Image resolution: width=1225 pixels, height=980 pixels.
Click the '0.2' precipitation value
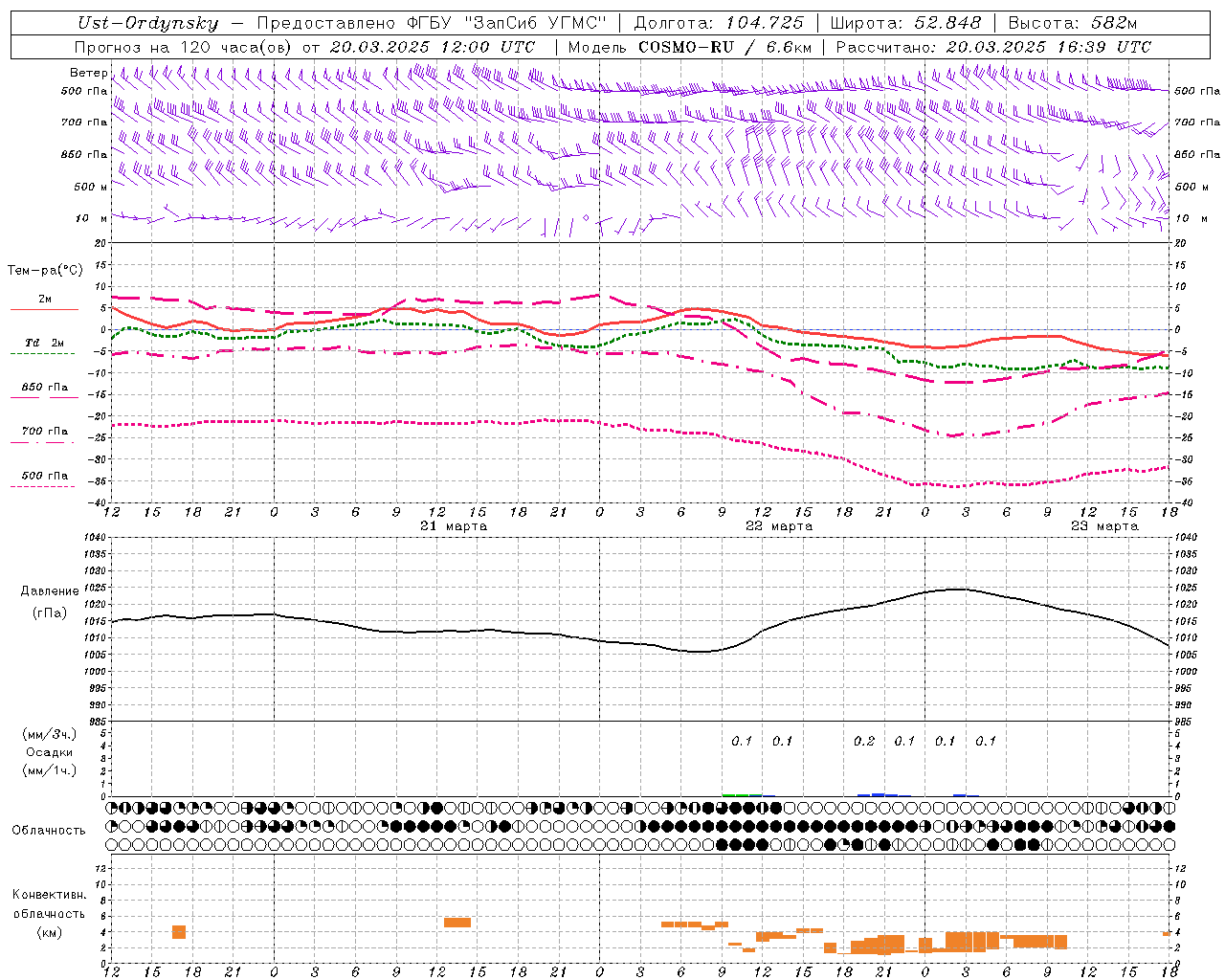point(864,741)
